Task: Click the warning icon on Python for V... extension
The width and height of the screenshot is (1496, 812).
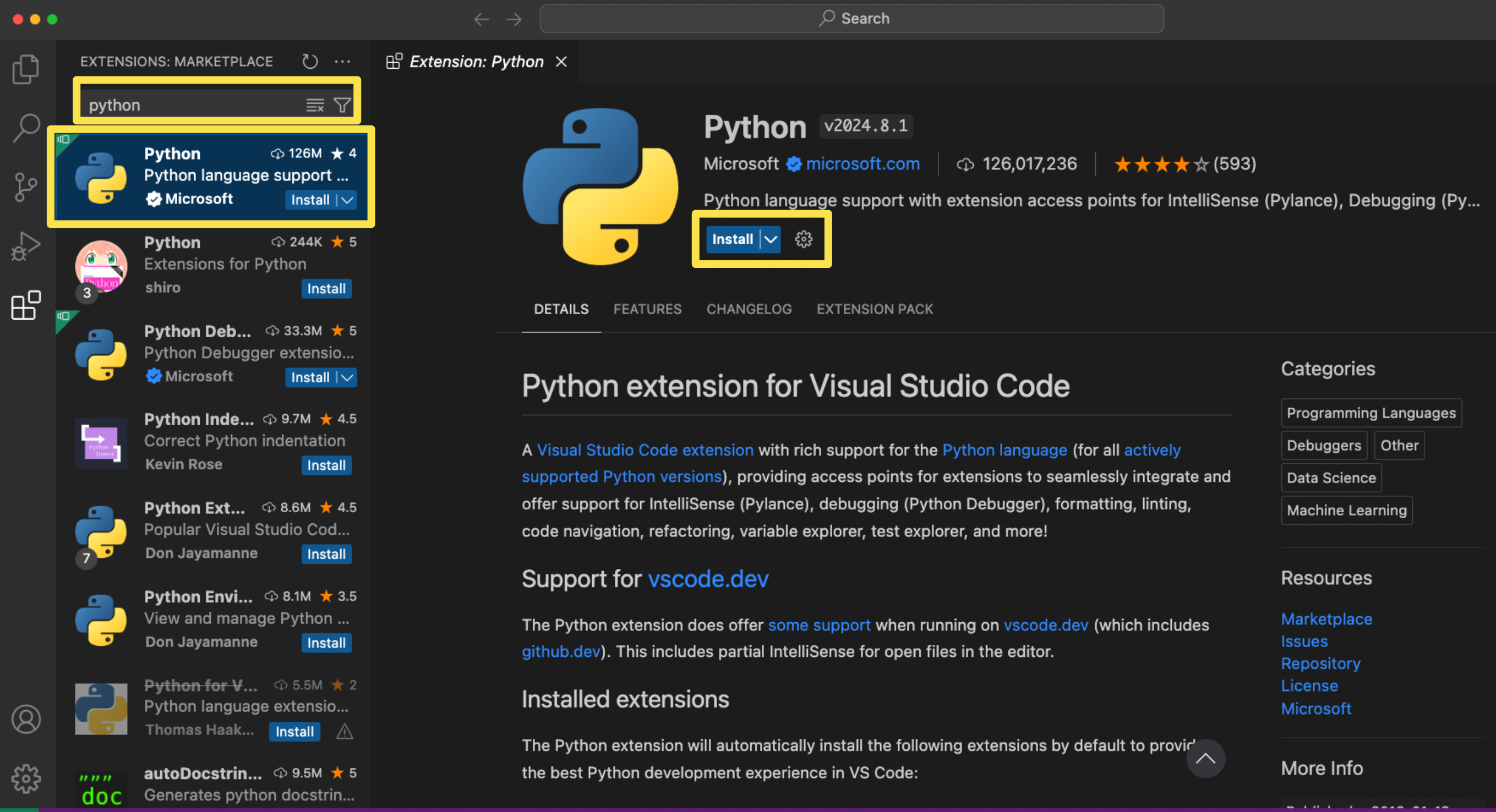Action: (x=345, y=731)
